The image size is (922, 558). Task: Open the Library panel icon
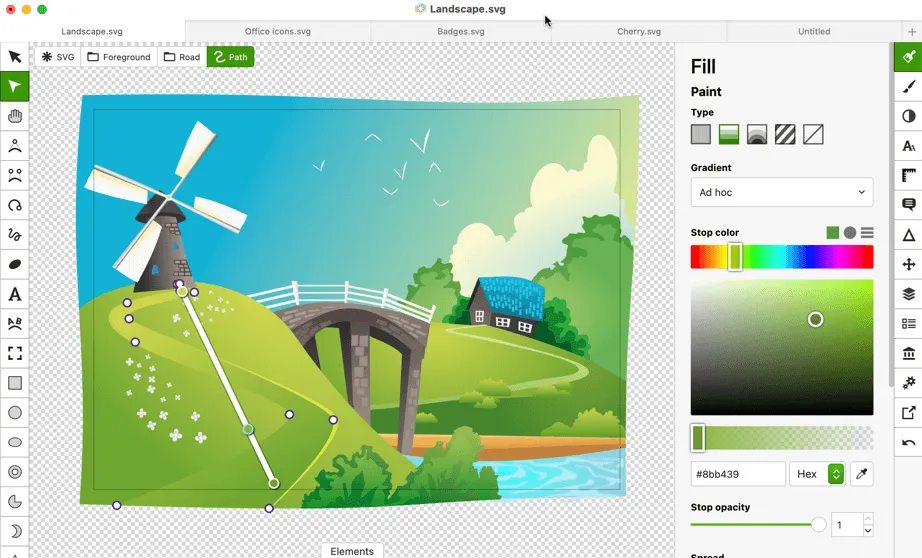click(x=908, y=353)
